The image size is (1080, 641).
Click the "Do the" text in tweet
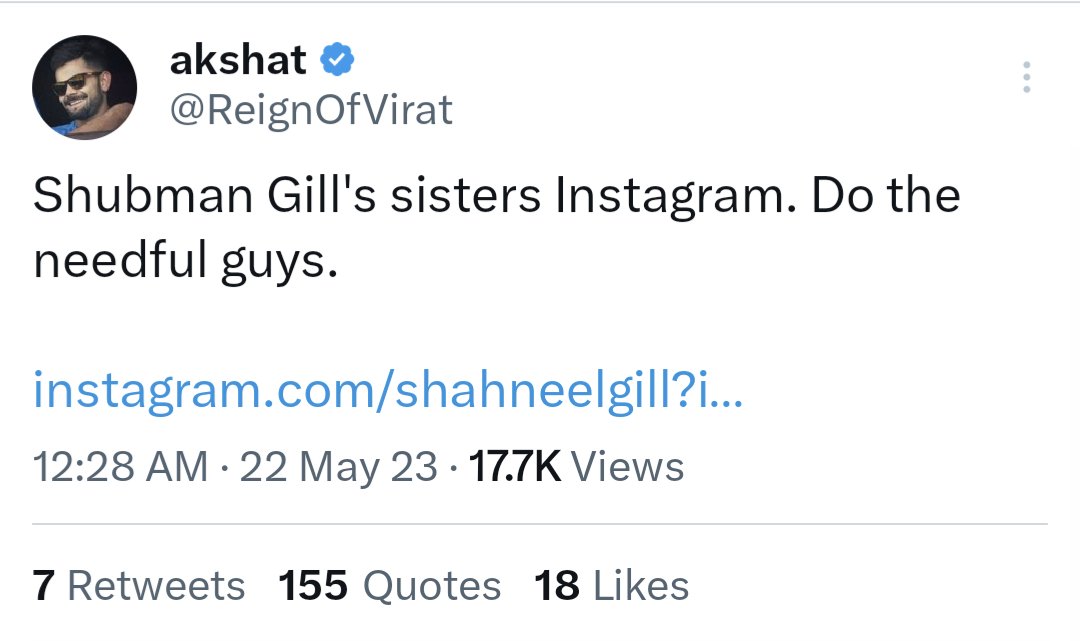886,197
